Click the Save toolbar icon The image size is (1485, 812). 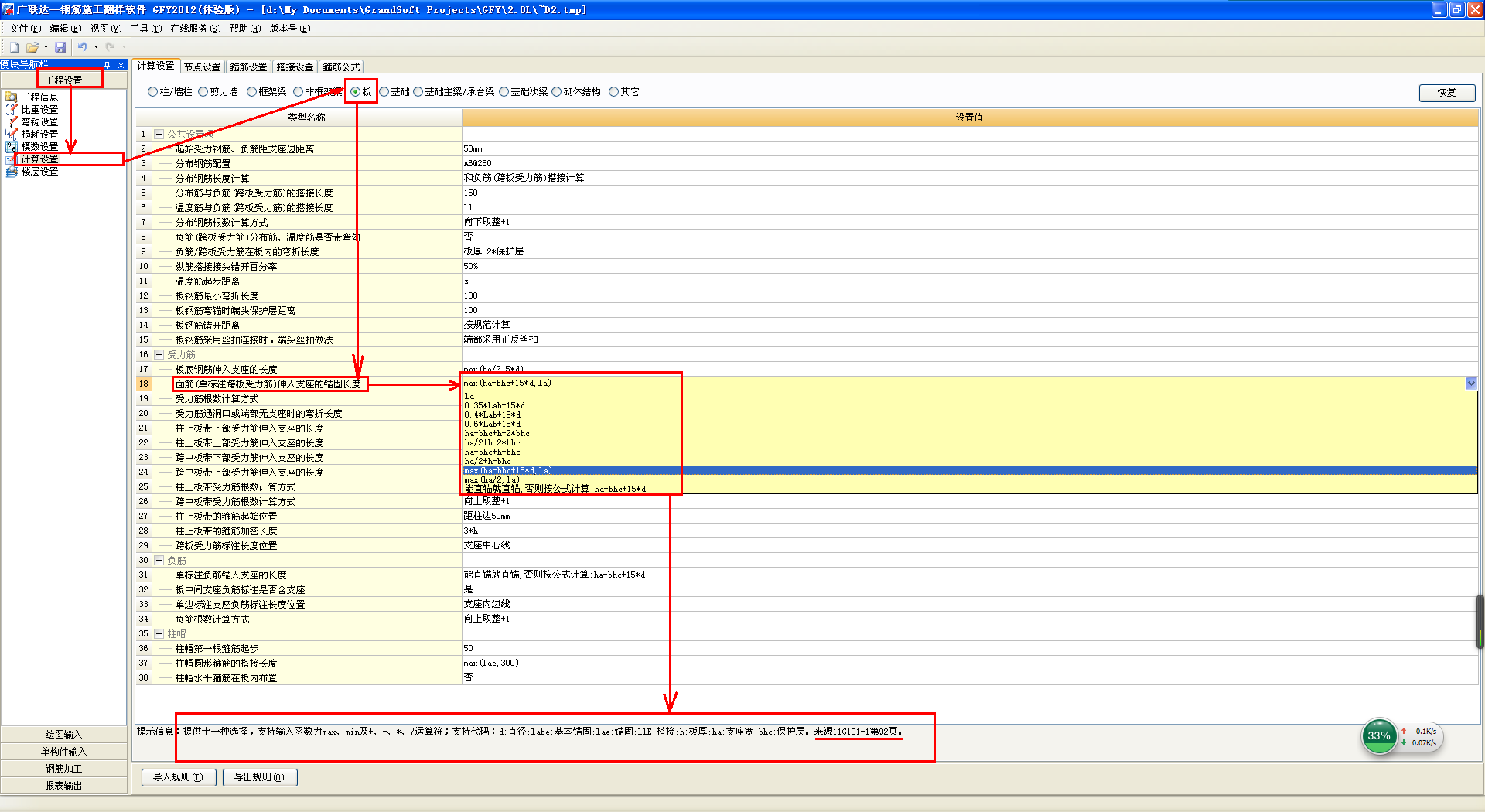pos(60,47)
